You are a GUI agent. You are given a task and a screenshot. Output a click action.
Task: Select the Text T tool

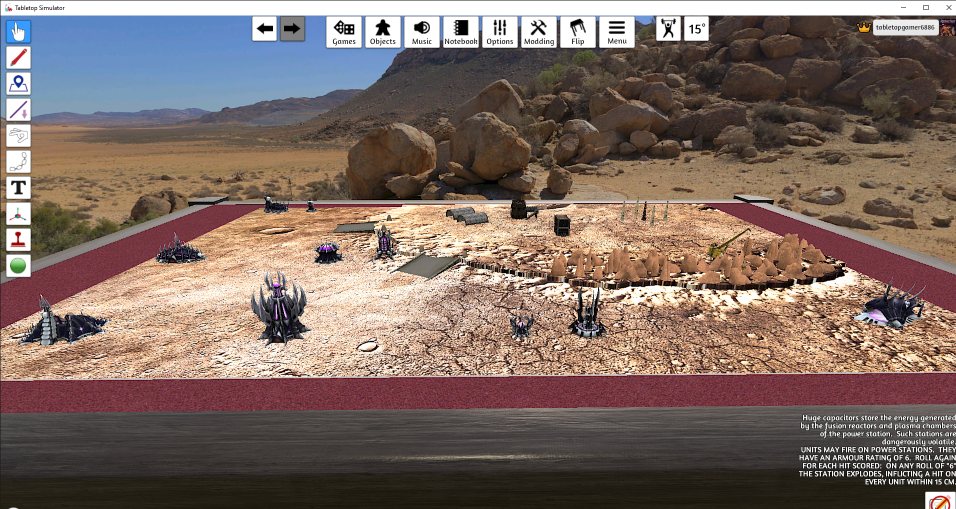tap(18, 188)
